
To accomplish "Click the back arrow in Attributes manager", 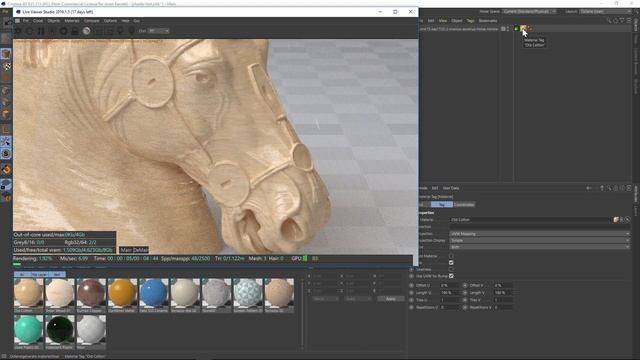I will tap(589, 188).
